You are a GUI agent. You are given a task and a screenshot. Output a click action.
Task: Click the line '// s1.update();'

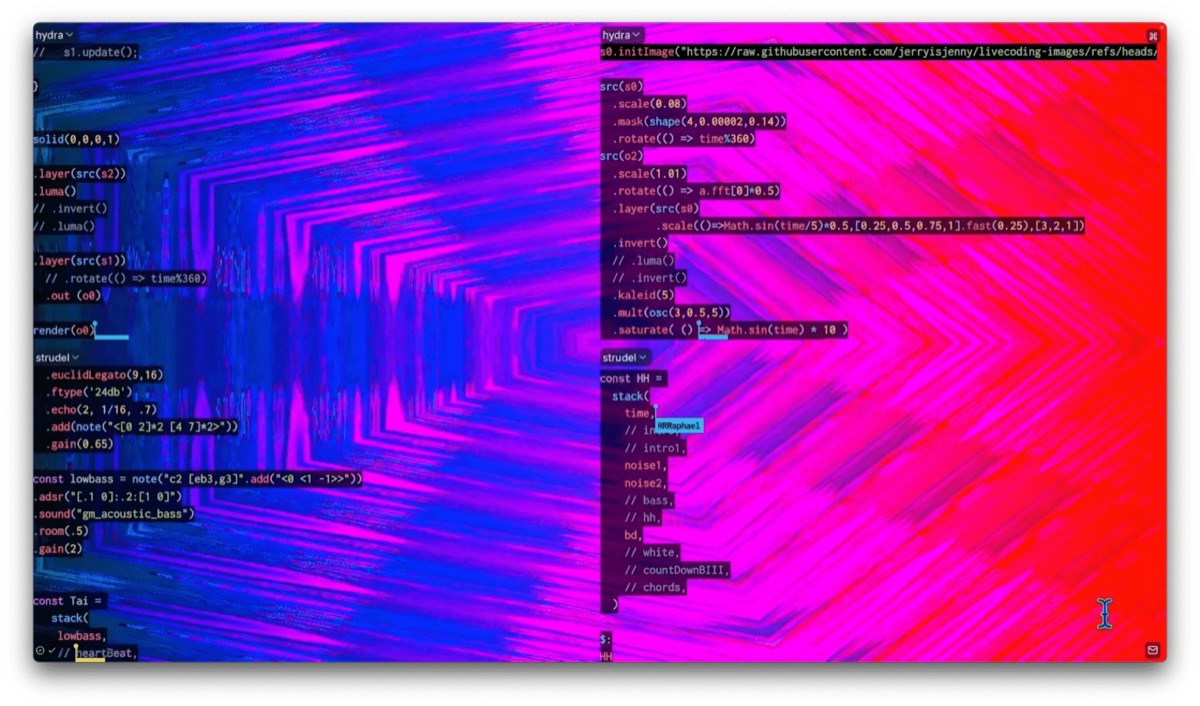[x=86, y=52]
